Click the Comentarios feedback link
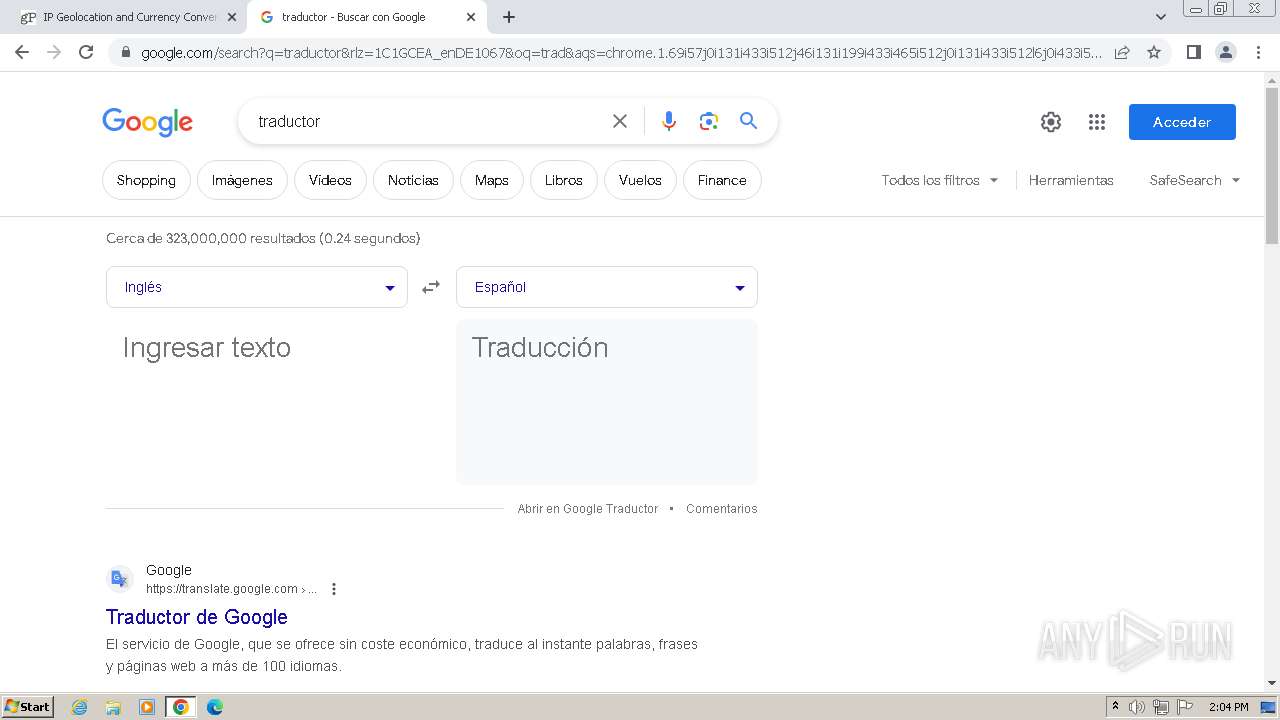This screenshot has height=720, width=1280. [722, 509]
